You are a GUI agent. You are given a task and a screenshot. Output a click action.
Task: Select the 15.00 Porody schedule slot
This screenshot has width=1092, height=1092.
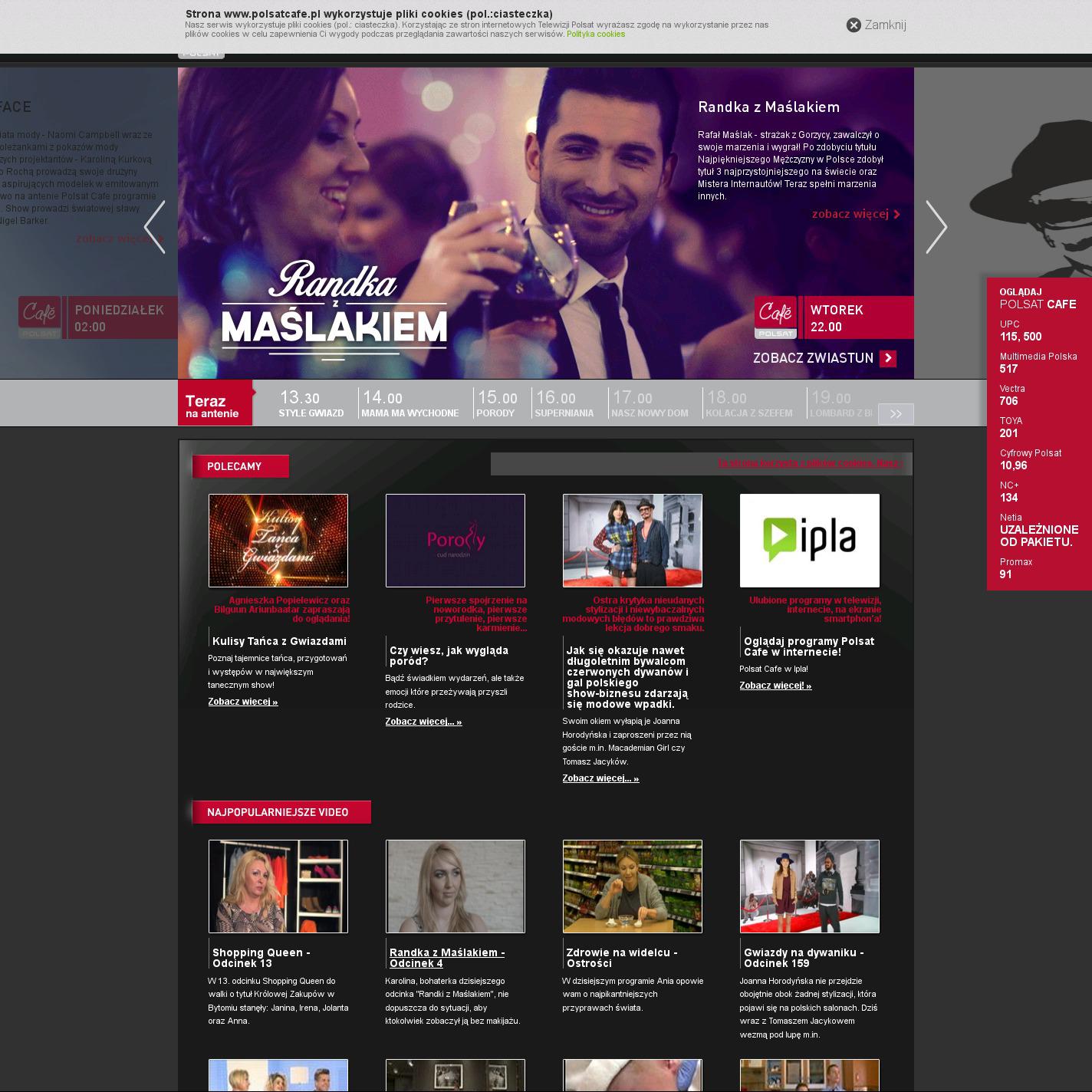[x=496, y=404]
